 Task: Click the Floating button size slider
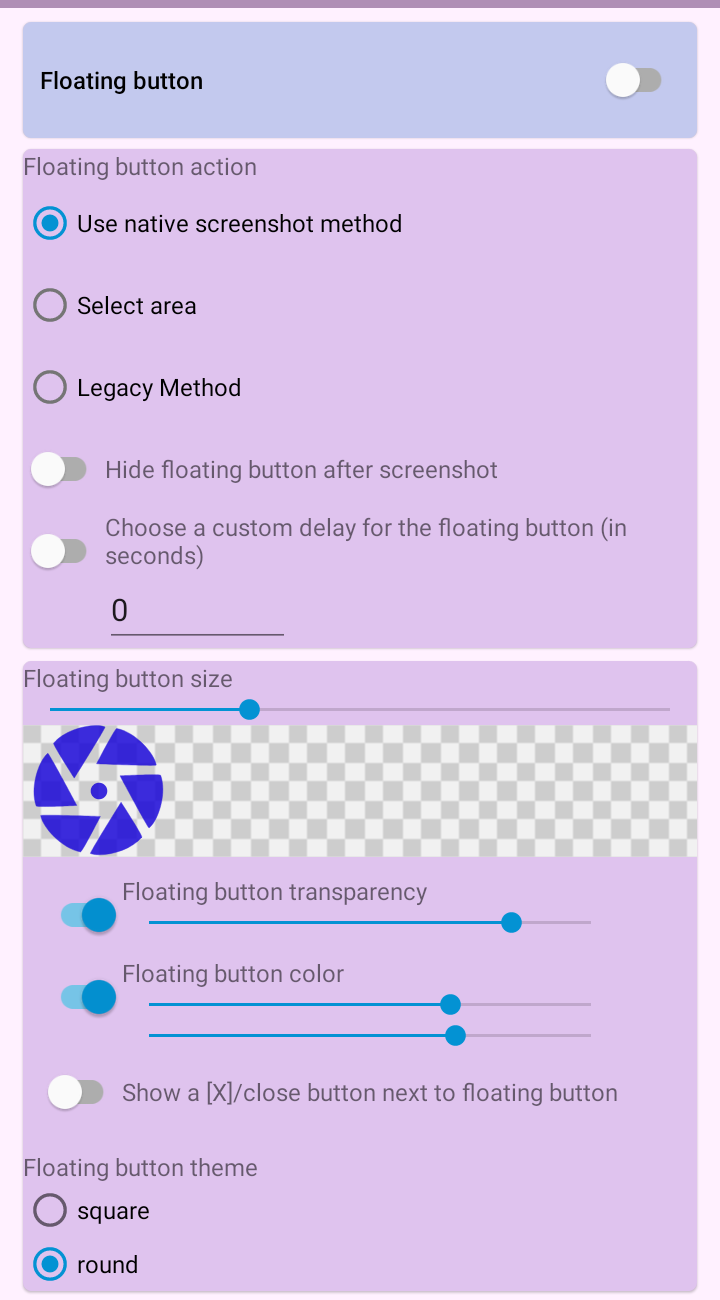coord(360,710)
